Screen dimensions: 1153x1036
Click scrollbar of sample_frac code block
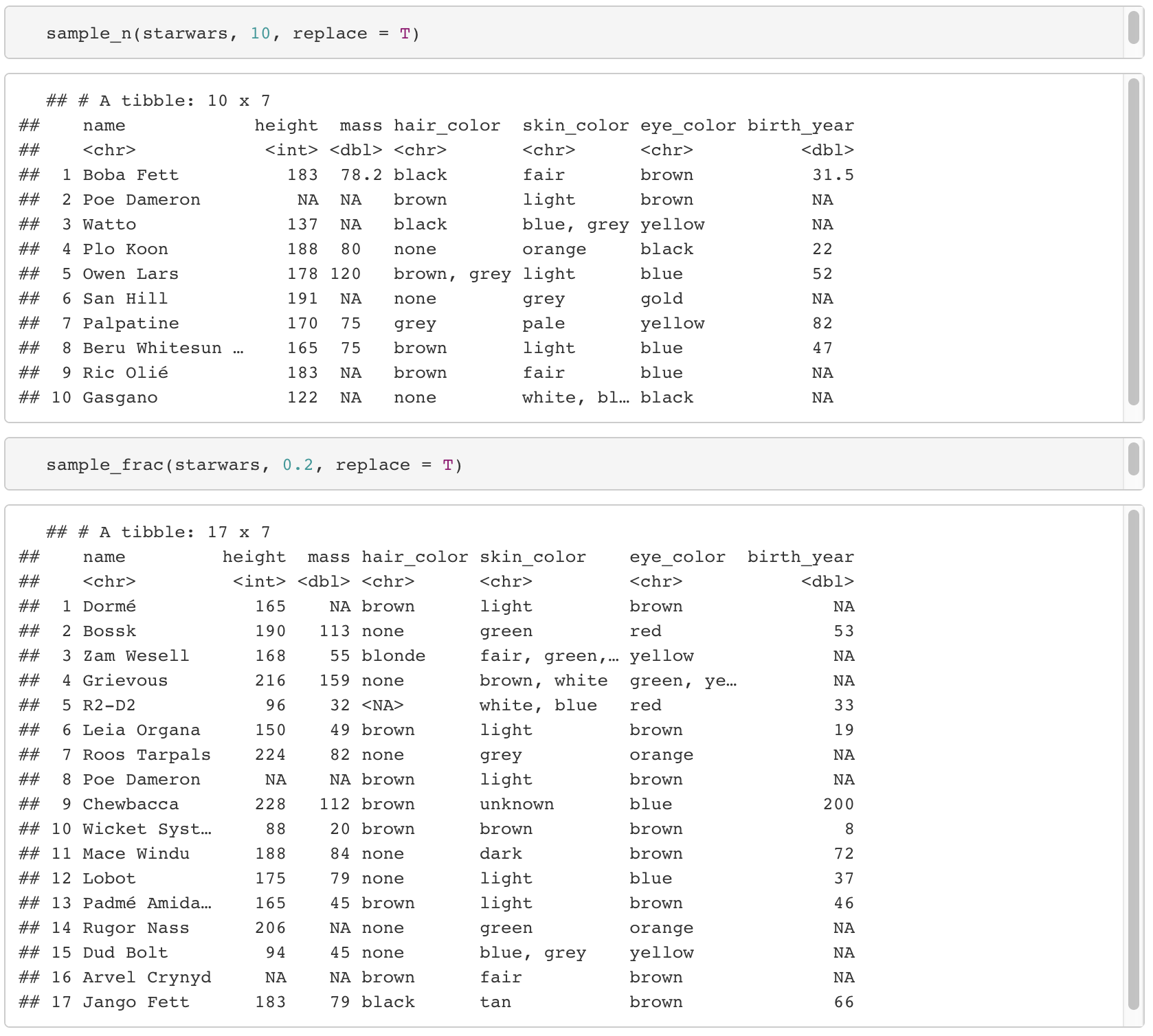coord(1134,459)
